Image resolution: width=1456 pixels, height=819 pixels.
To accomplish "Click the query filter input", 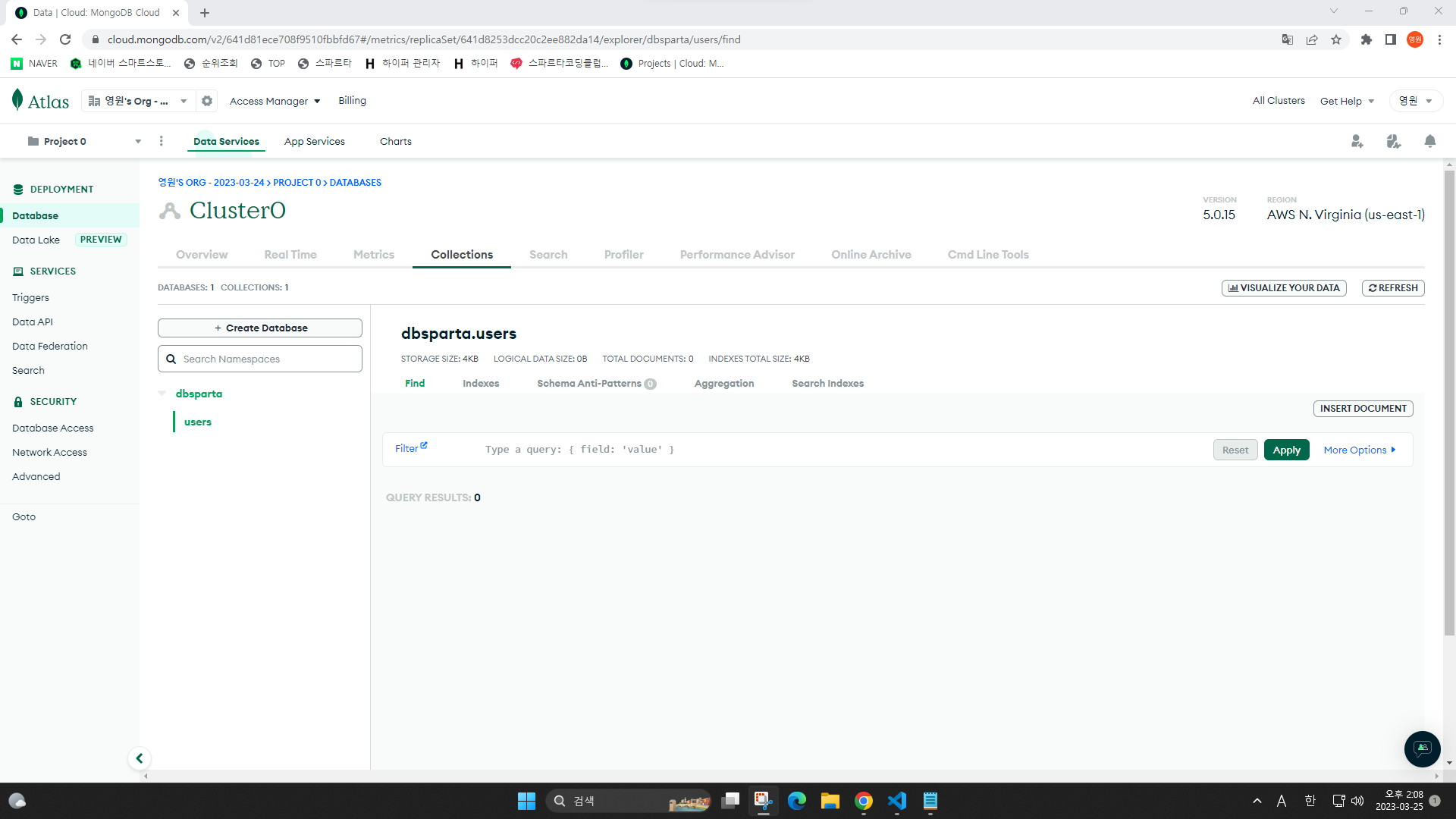I will pos(842,450).
